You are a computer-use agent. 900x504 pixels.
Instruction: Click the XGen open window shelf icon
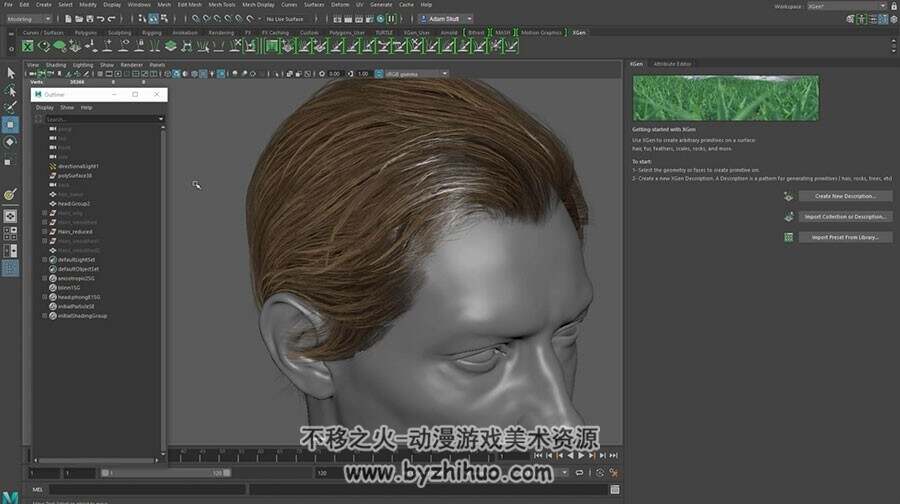(x=27, y=46)
